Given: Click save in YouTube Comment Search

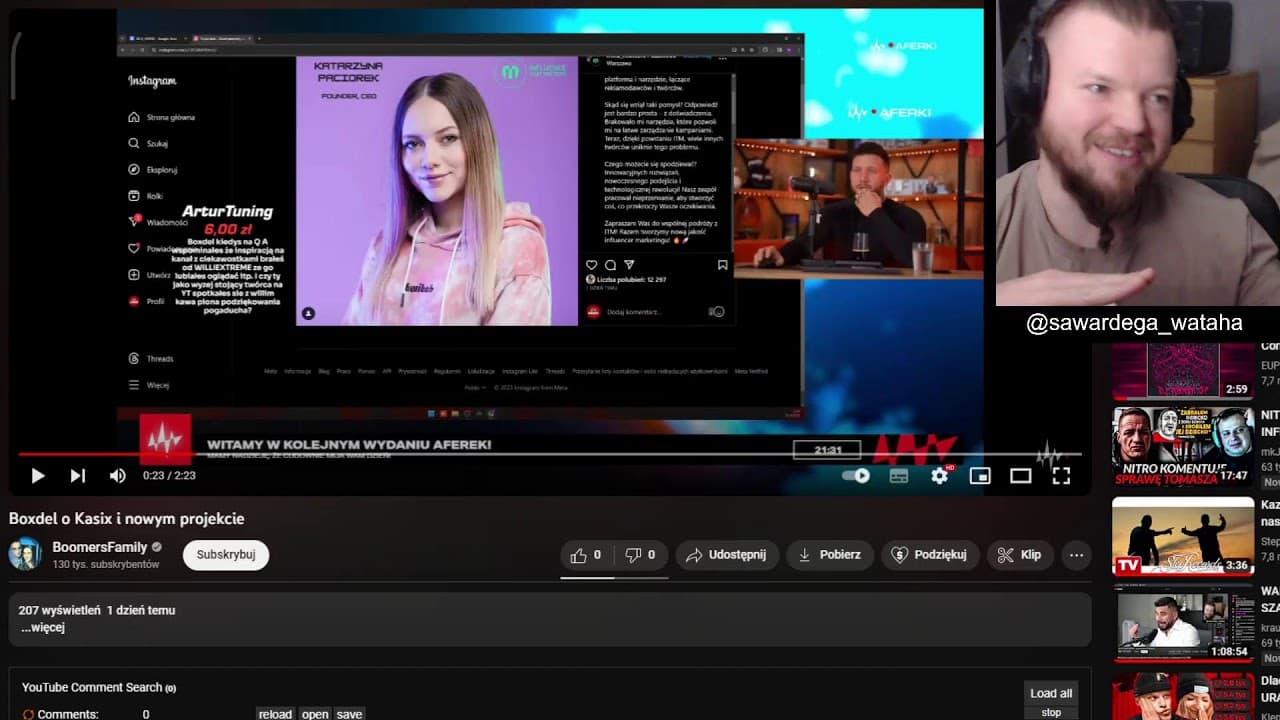Looking at the screenshot, I should pyautogui.click(x=349, y=714).
